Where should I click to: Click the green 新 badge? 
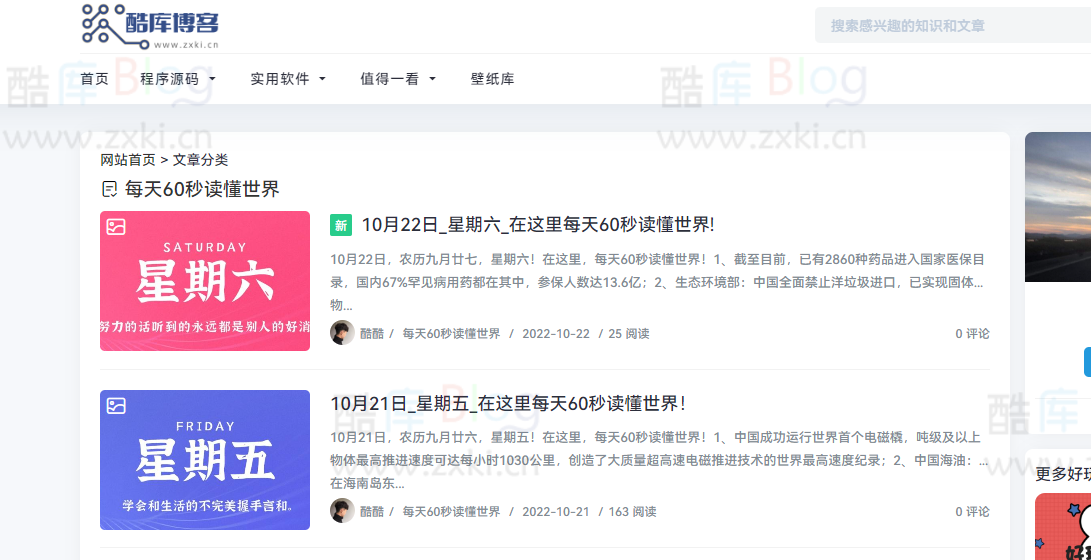341,225
